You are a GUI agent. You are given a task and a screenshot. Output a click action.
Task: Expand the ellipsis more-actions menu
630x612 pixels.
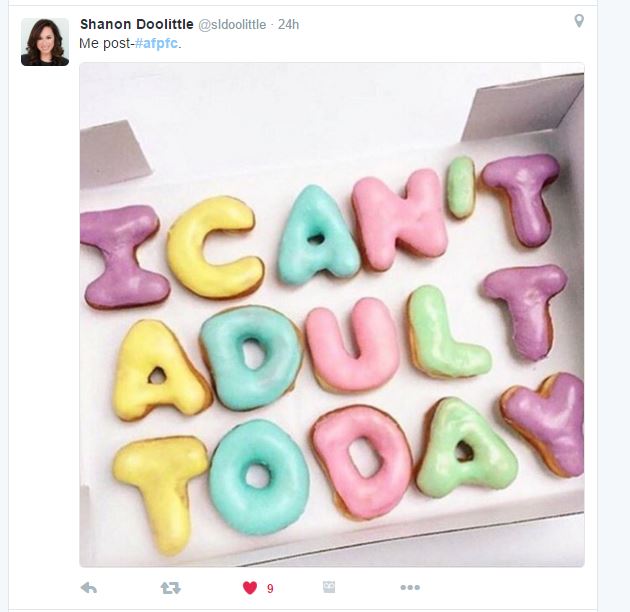(x=410, y=587)
